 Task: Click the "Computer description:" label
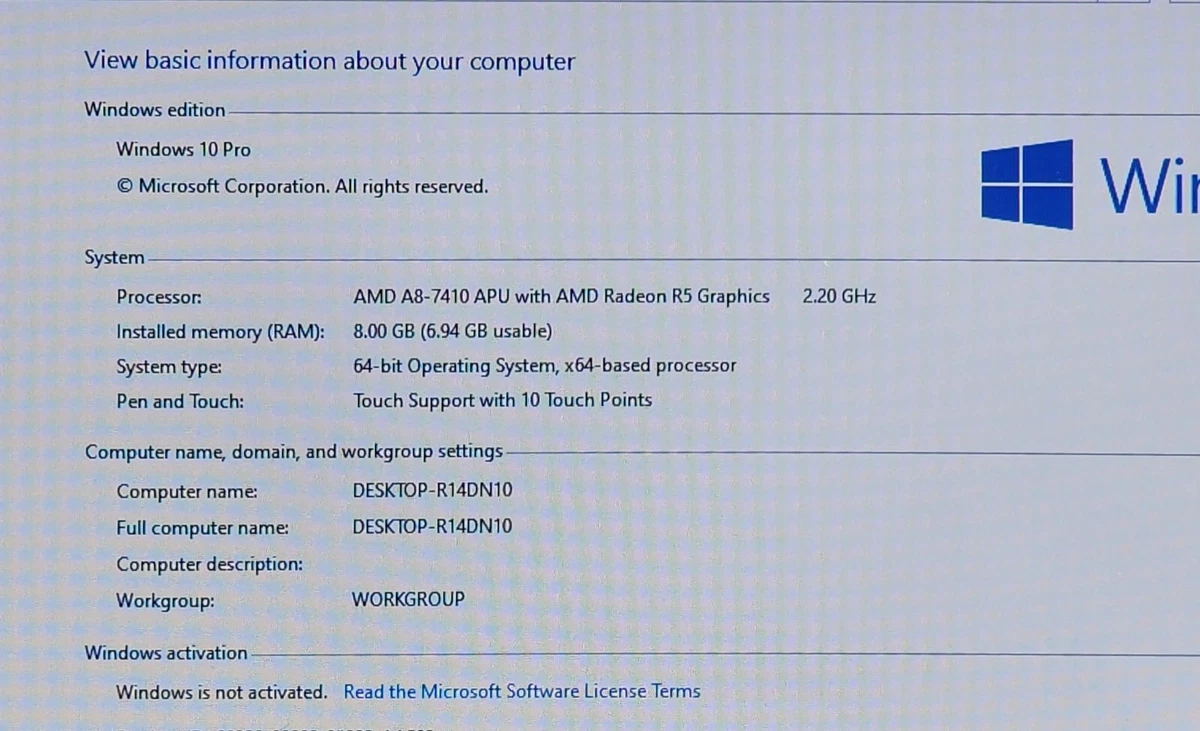(209, 564)
